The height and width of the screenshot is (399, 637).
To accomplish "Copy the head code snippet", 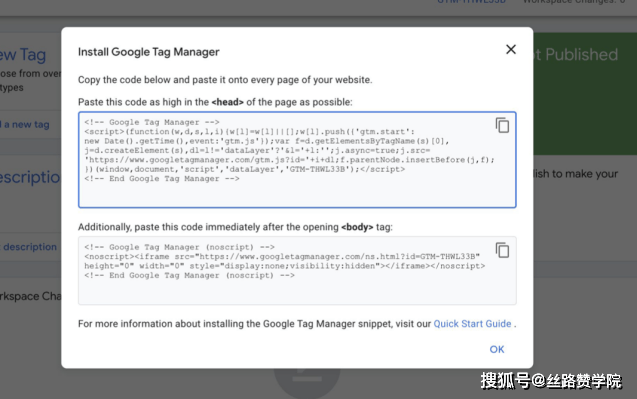I will tap(502, 125).
